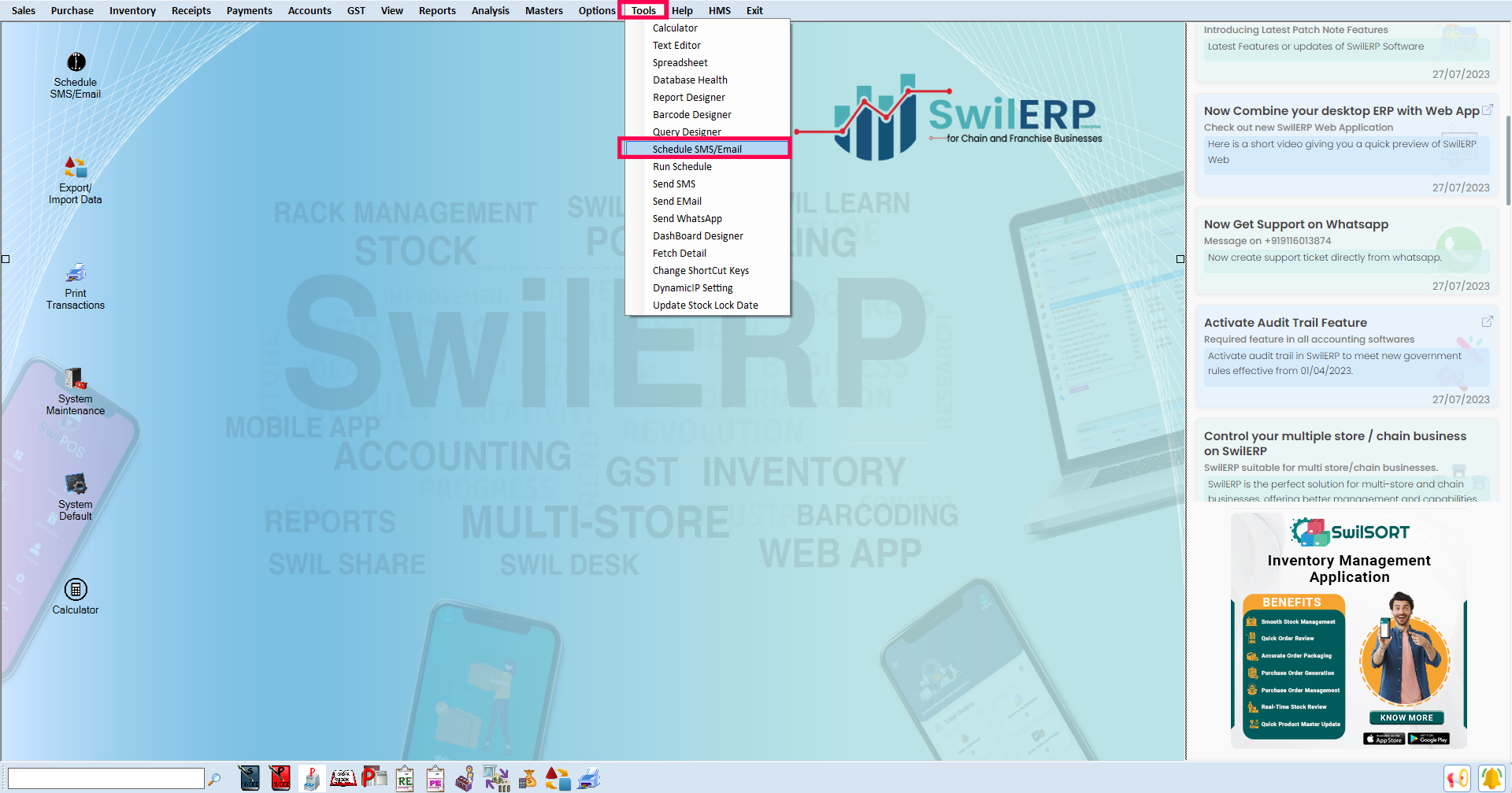Choose Send SMS in Tools menu

tap(707, 183)
